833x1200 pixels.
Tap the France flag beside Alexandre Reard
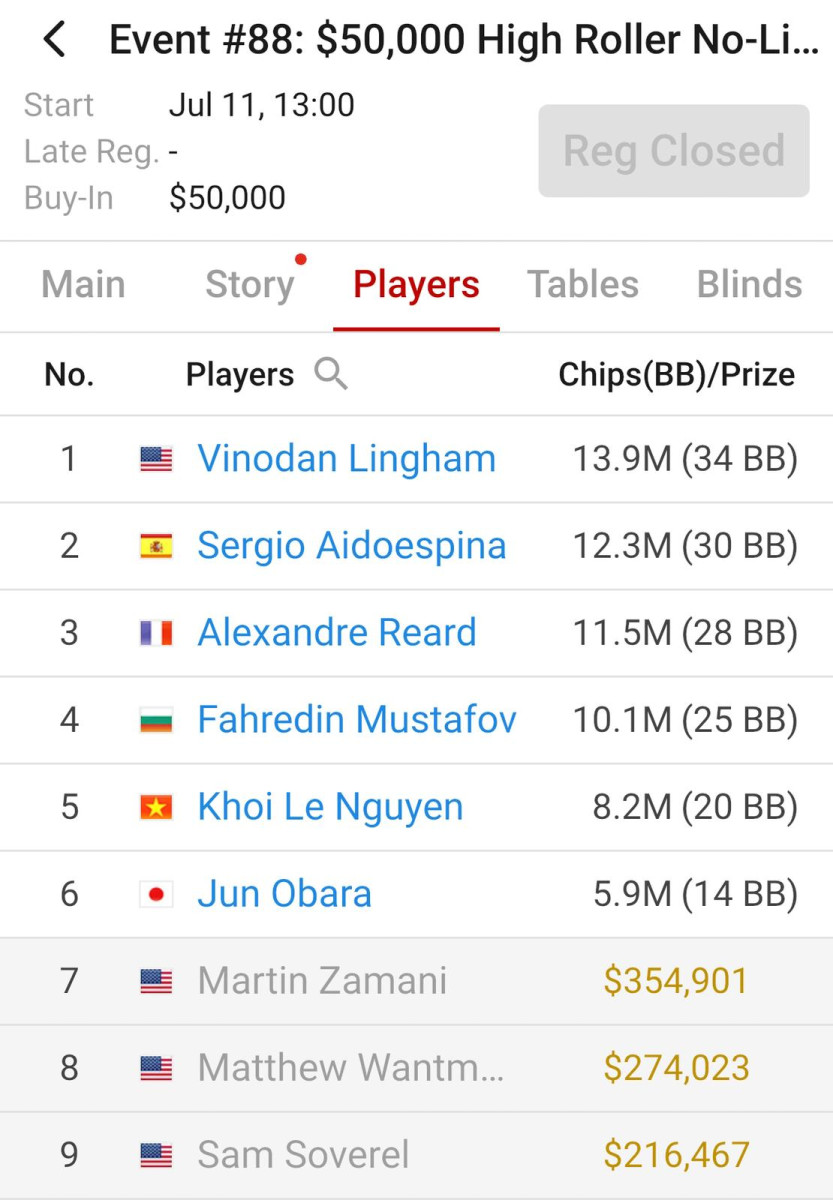156,633
